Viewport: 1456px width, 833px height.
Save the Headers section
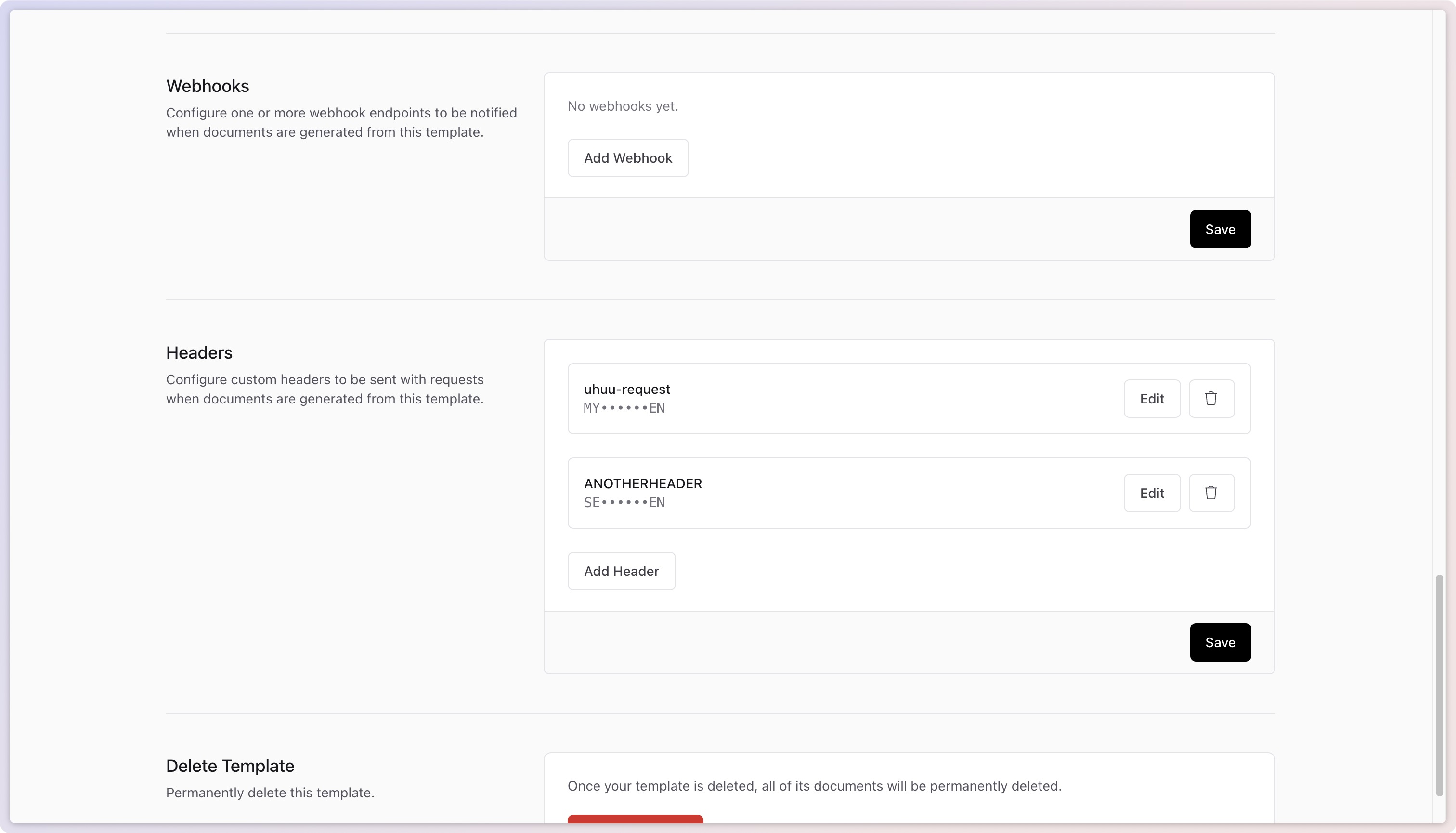pyautogui.click(x=1220, y=642)
